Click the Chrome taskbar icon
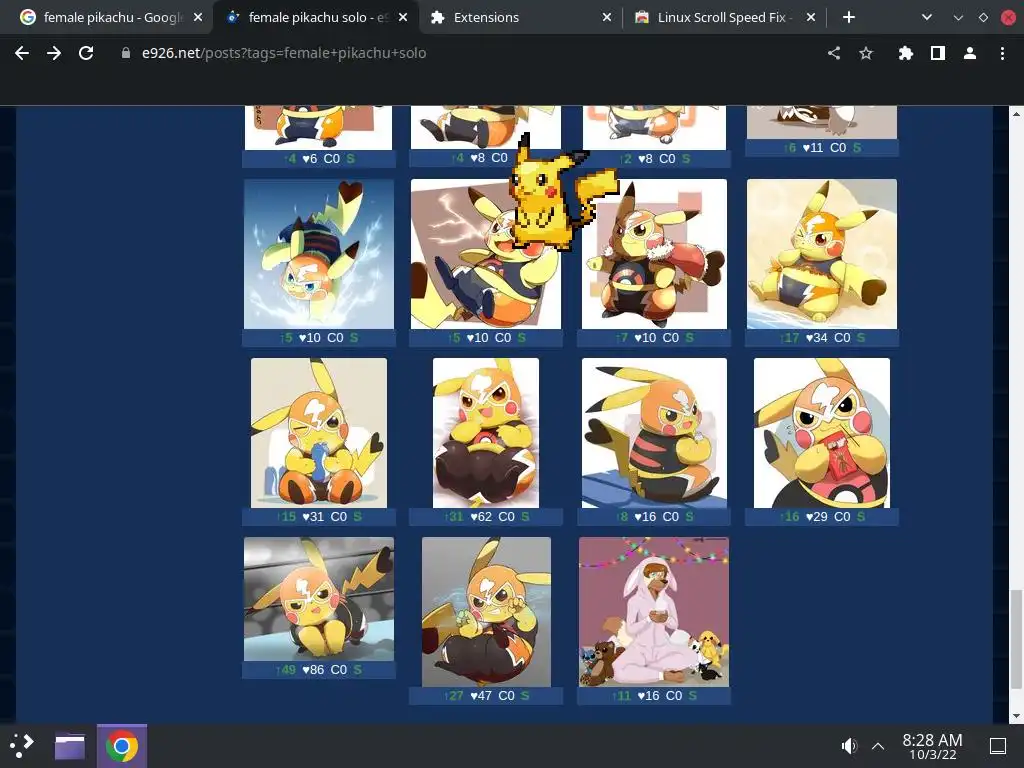 coord(121,746)
